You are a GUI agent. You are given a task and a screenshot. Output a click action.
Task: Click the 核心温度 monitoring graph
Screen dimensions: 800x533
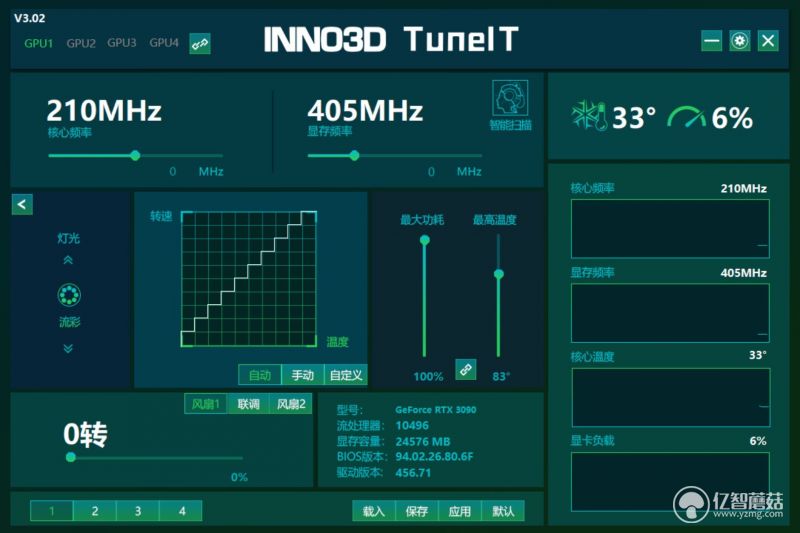point(670,397)
